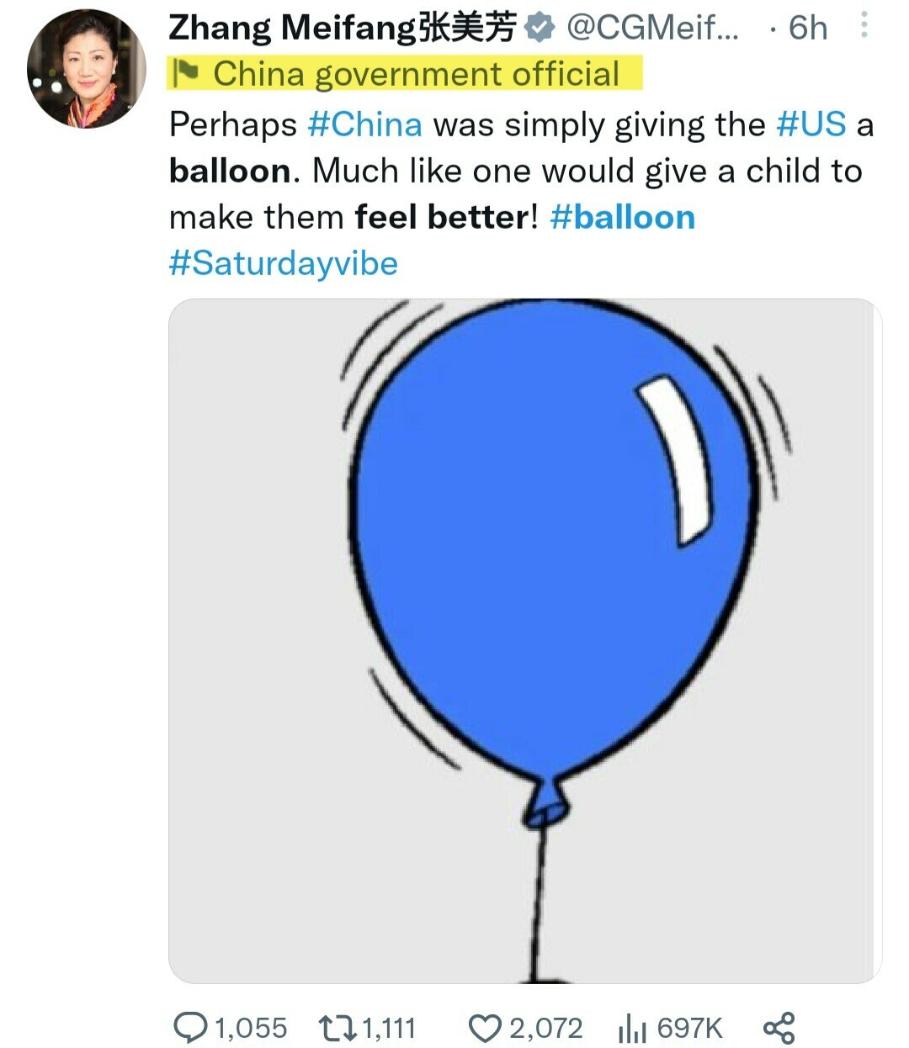Viewport: 909px width, 1048px height.
Task: Click the 1,111 retweet count
Action: 389,1028
